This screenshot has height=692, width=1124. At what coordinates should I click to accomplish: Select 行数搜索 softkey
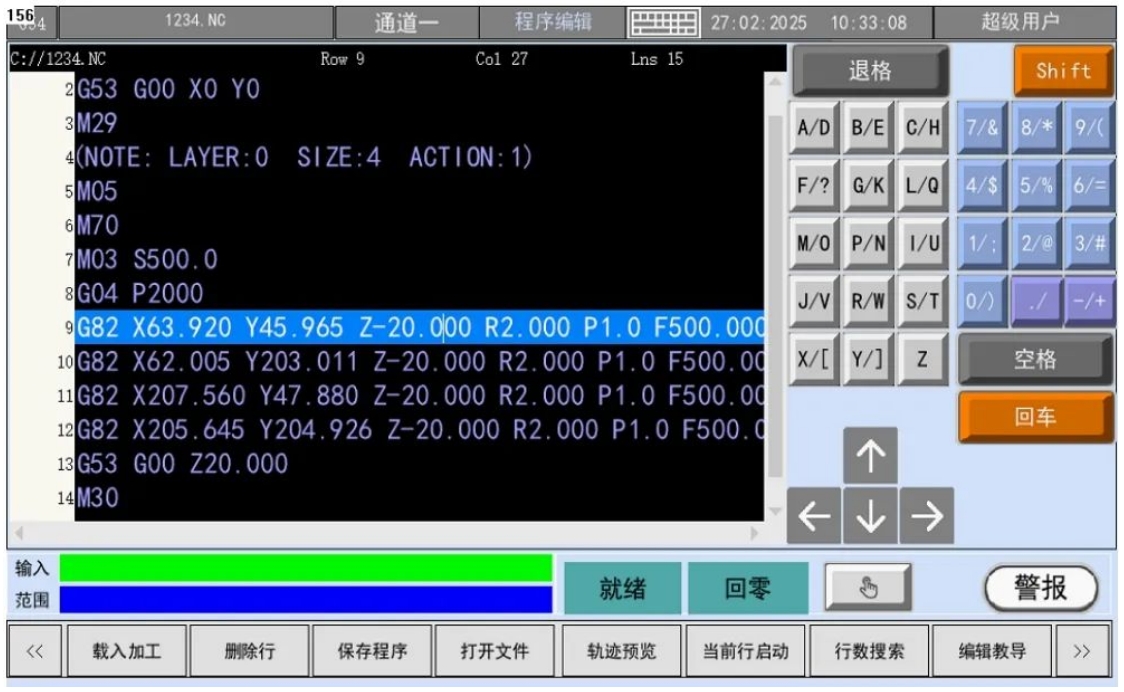pos(869,651)
